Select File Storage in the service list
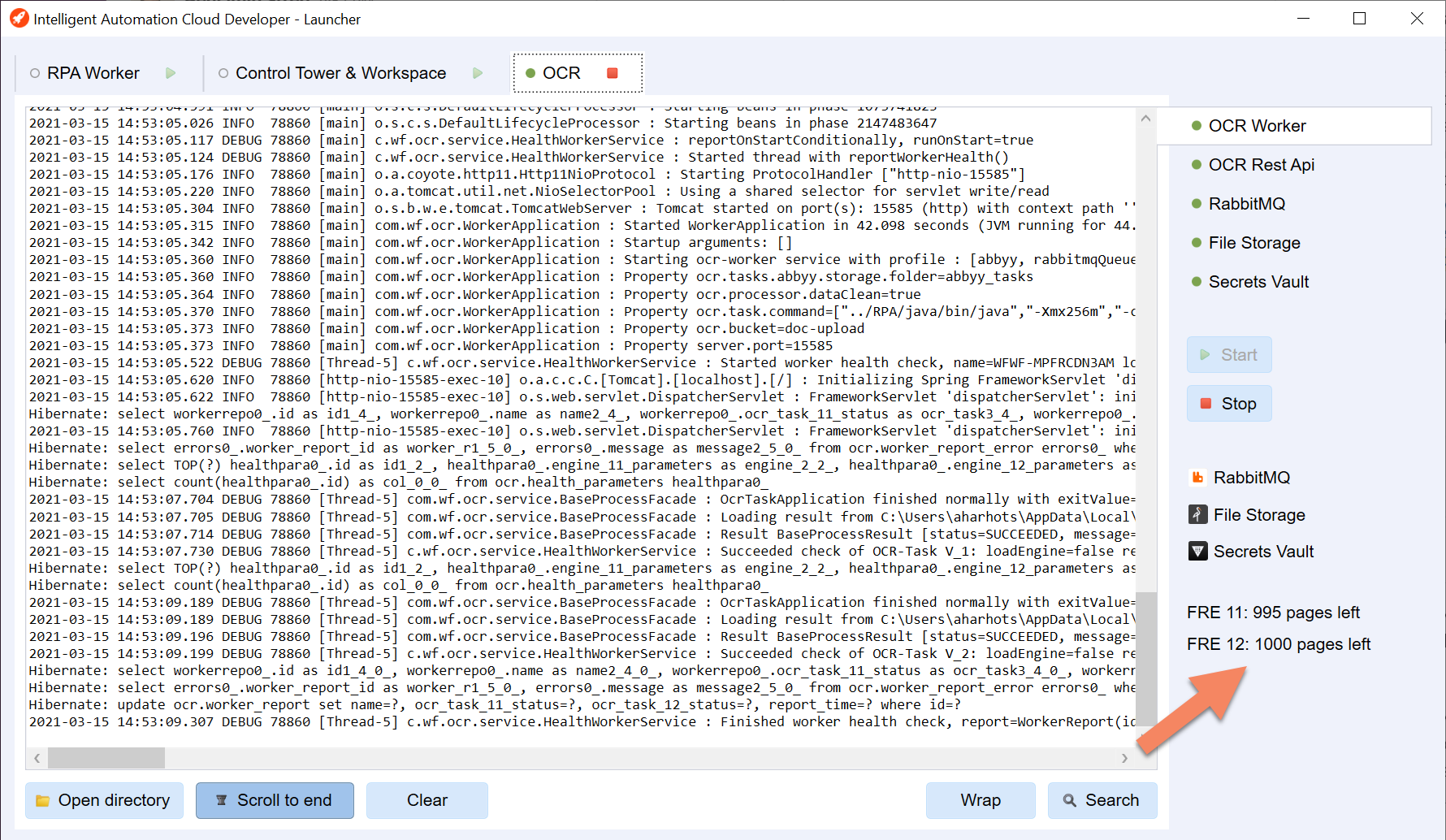Image resolution: width=1446 pixels, height=840 pixels. [1295, 243]
